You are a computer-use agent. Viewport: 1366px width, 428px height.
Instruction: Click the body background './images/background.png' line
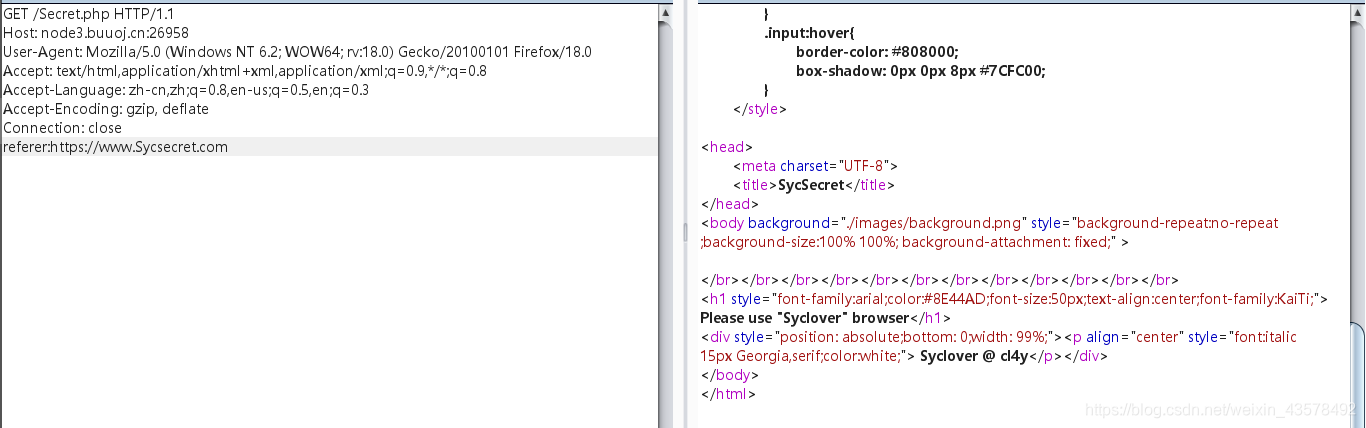coord(990,222)
